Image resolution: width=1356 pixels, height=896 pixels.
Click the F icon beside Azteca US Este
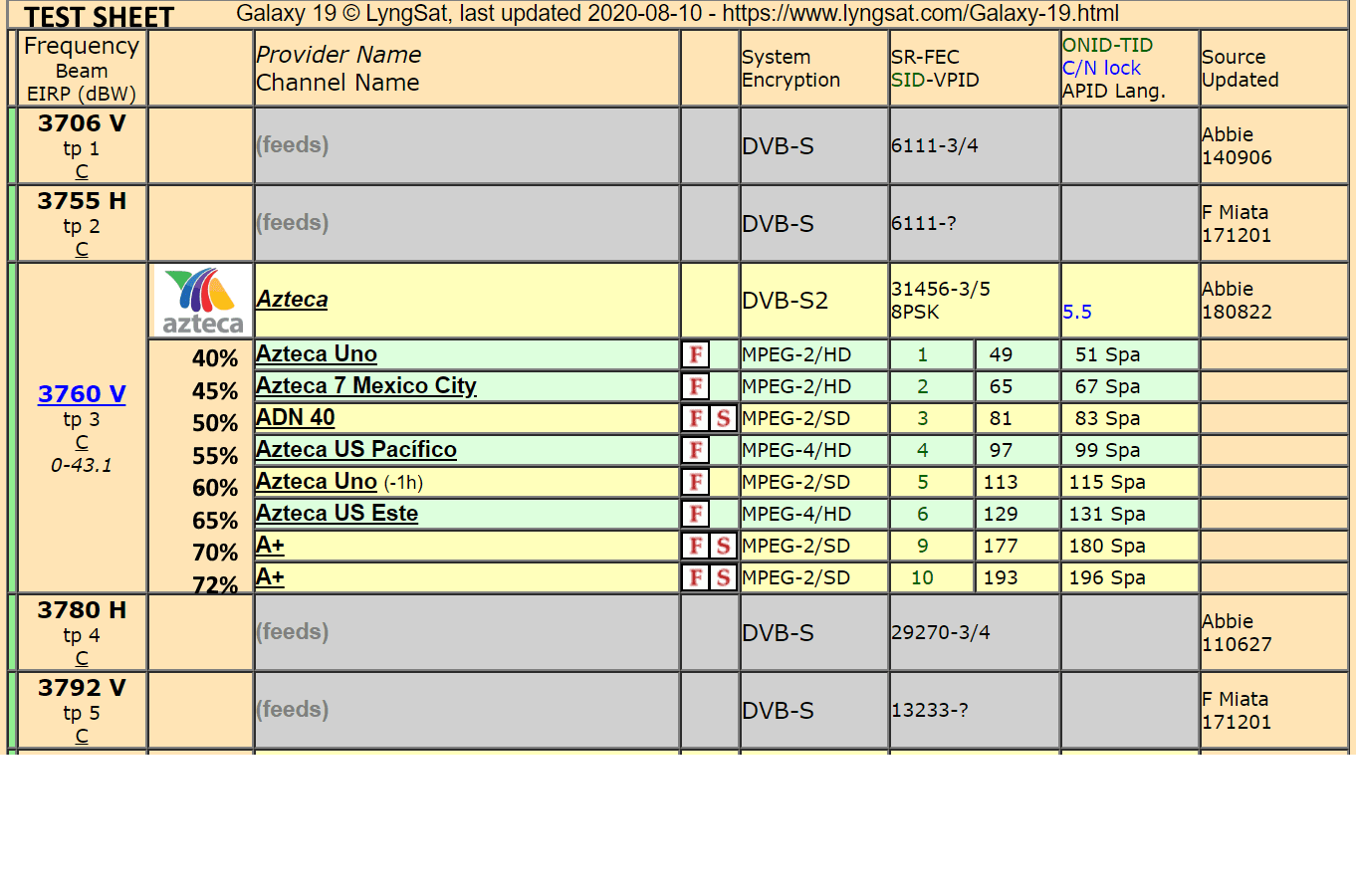(695, 514)
